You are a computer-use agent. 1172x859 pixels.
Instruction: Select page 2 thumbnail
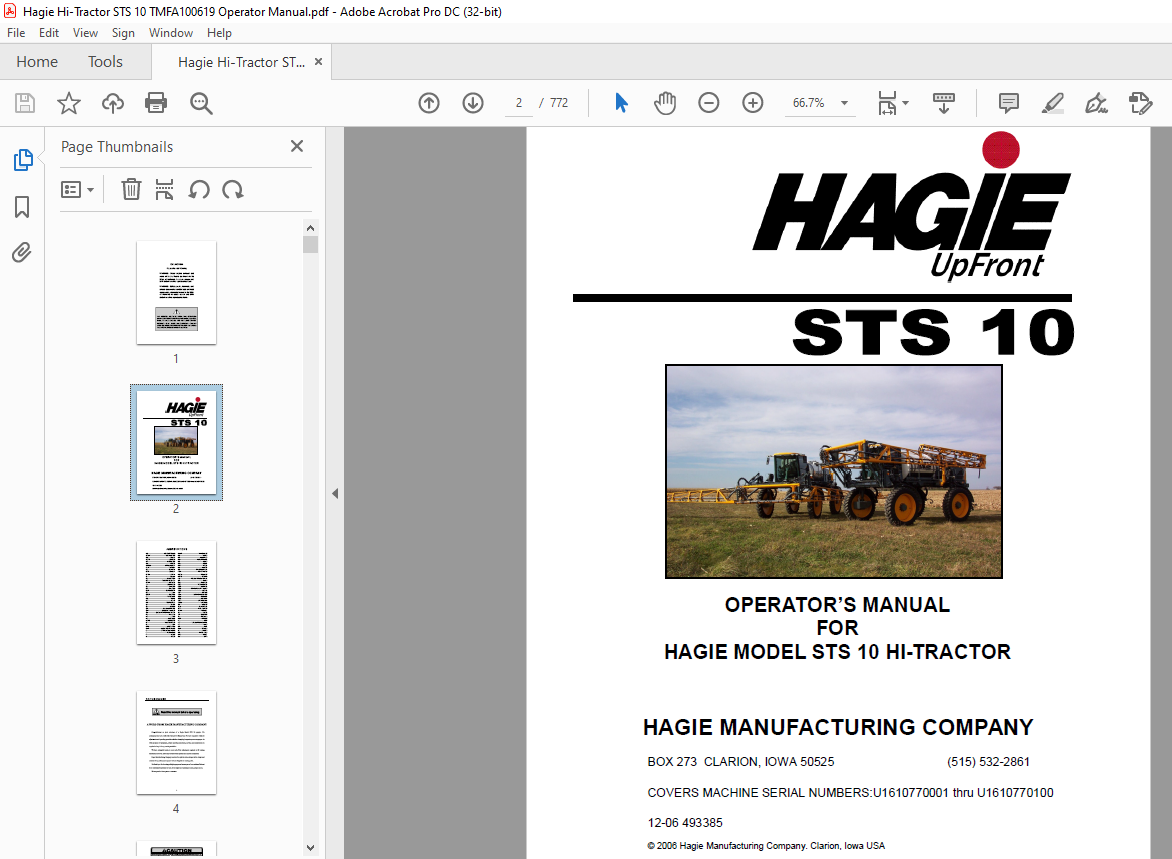[176, 443]
